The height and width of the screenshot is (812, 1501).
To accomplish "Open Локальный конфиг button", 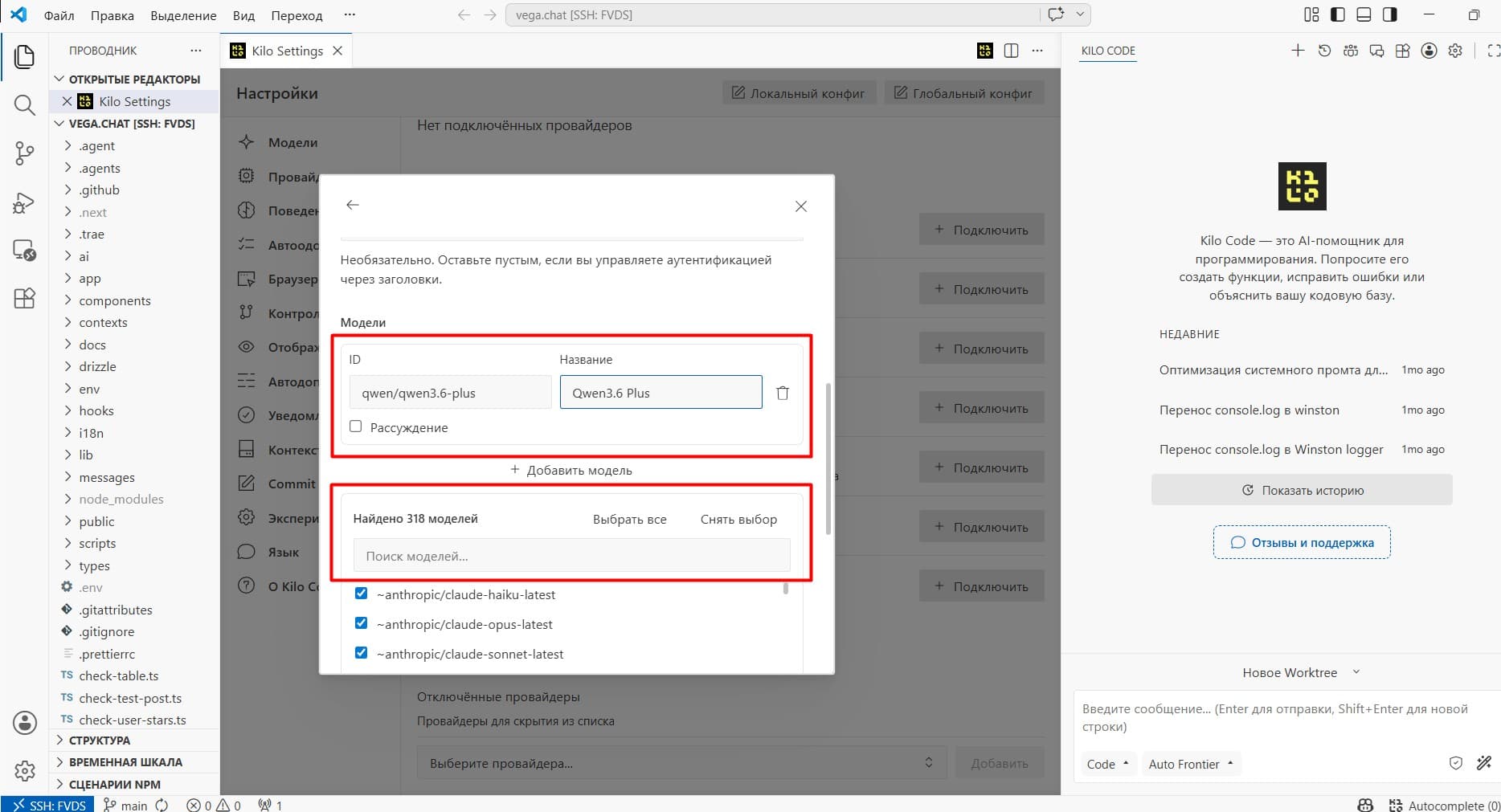I will pyautogui.click(x=798, y=93).
